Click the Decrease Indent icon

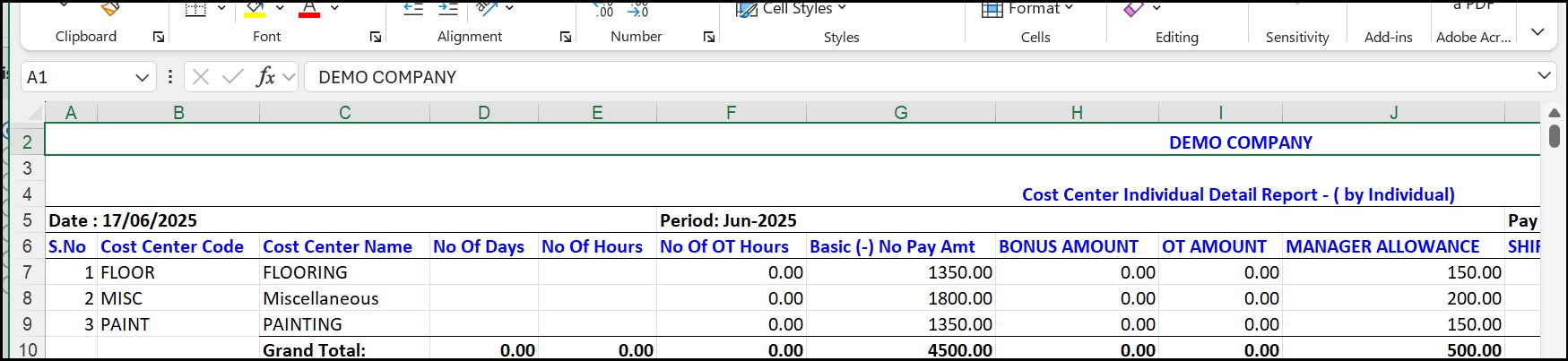click(412, 8)
